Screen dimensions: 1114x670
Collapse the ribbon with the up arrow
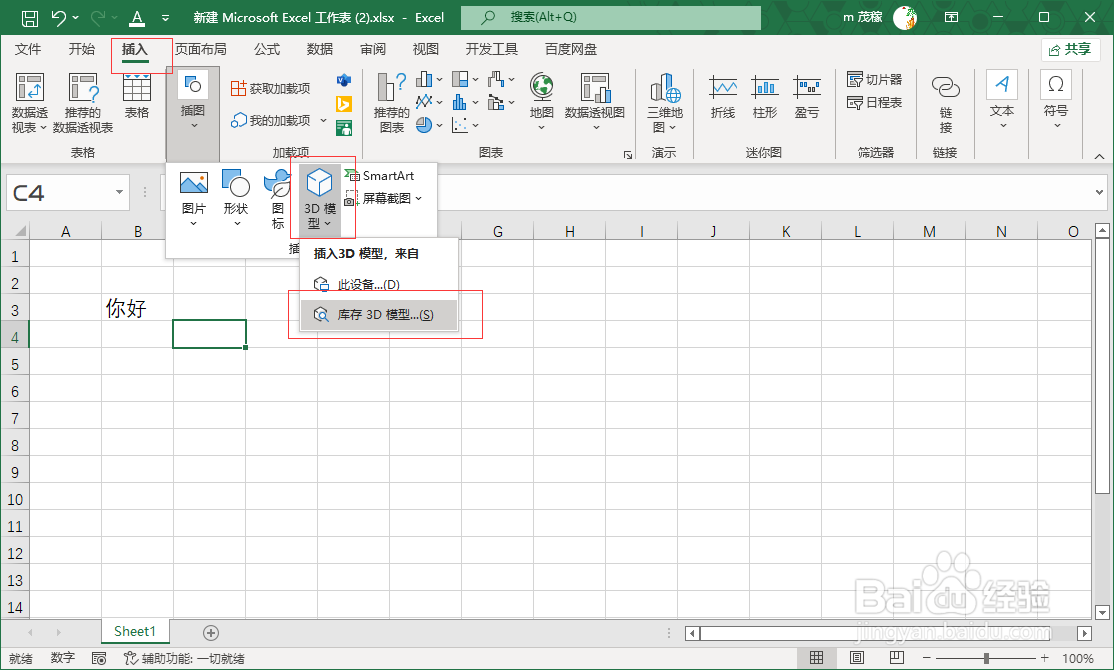pos(1099,156)
